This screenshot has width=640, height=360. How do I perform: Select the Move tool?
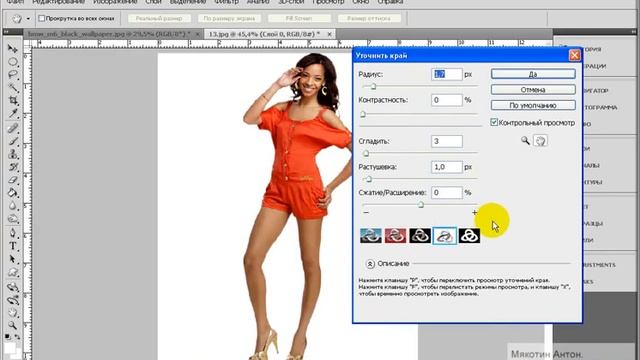click(x=13, y=49)
